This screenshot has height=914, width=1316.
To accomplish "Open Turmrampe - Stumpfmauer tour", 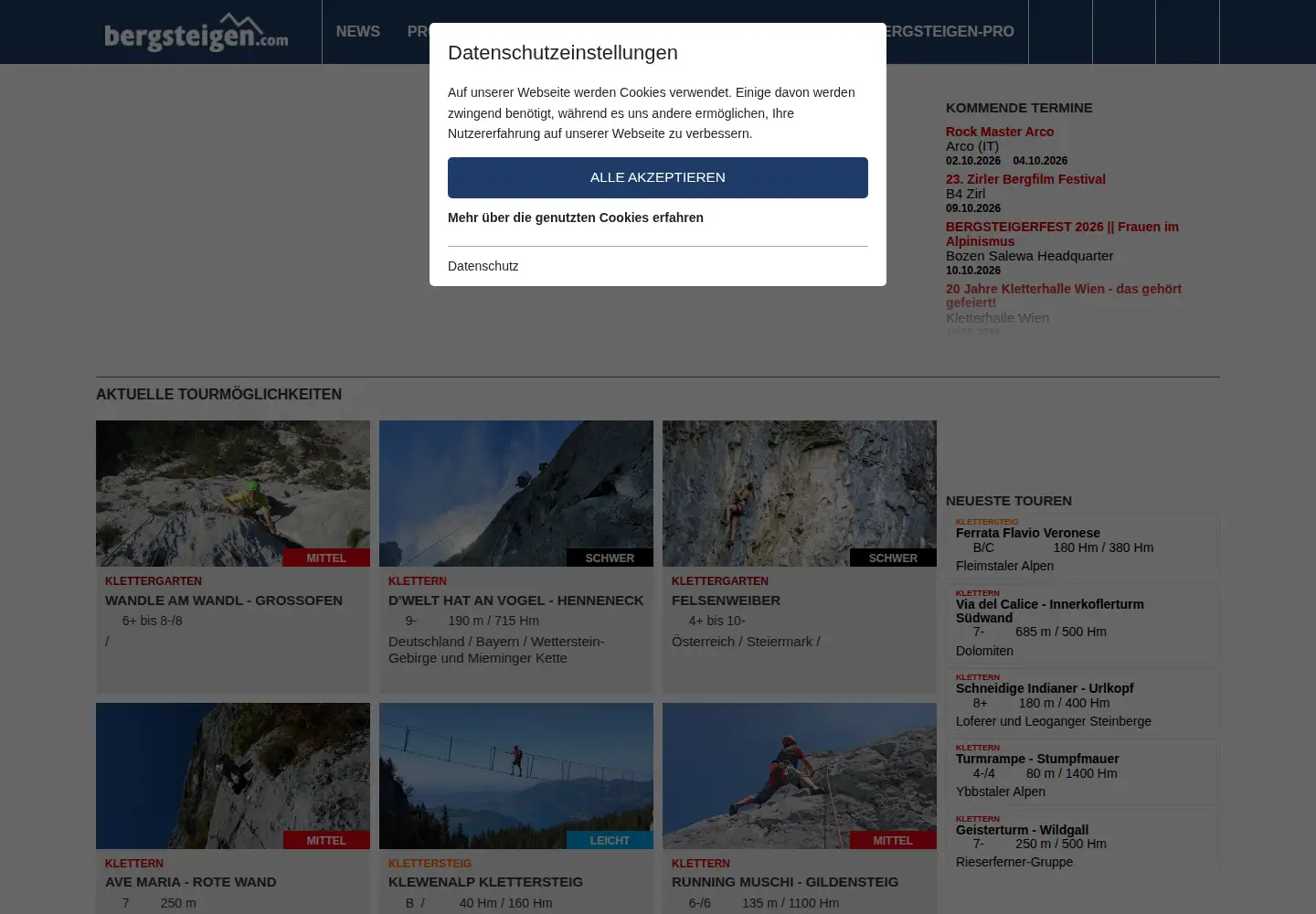I will (1037, 759).
